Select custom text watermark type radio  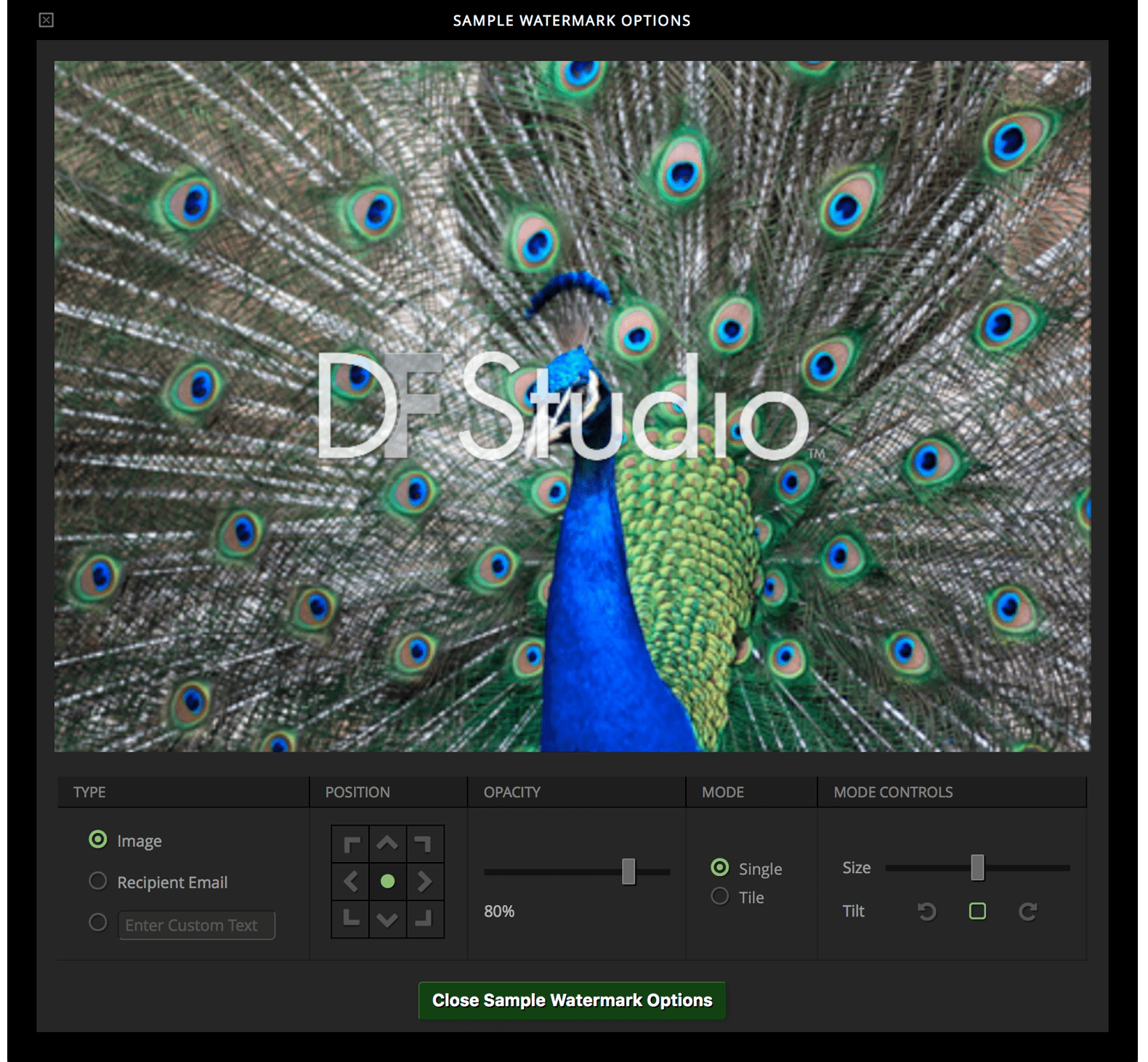click(97, 922)
